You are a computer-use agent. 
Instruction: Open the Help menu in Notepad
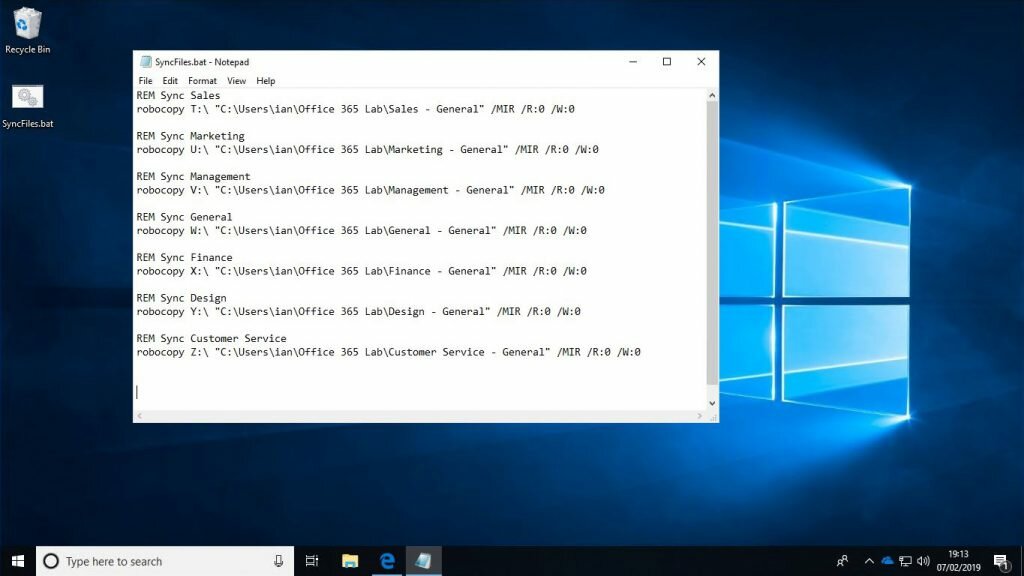[265, 81]
